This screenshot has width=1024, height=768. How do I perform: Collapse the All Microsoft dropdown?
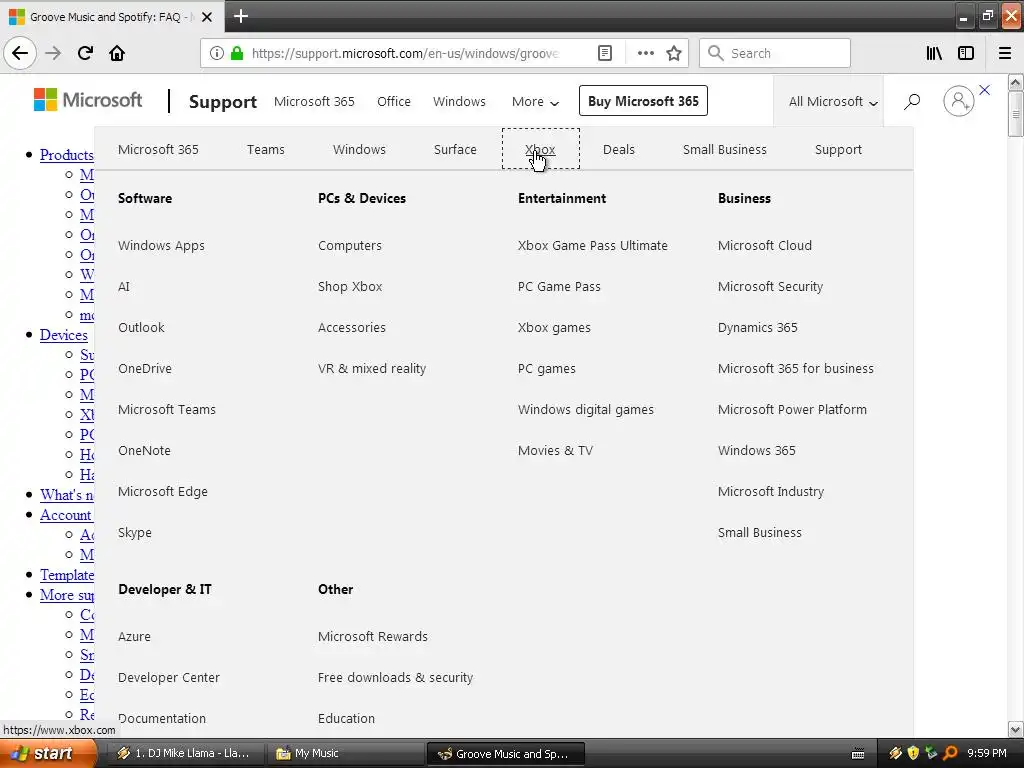point(833,101)
